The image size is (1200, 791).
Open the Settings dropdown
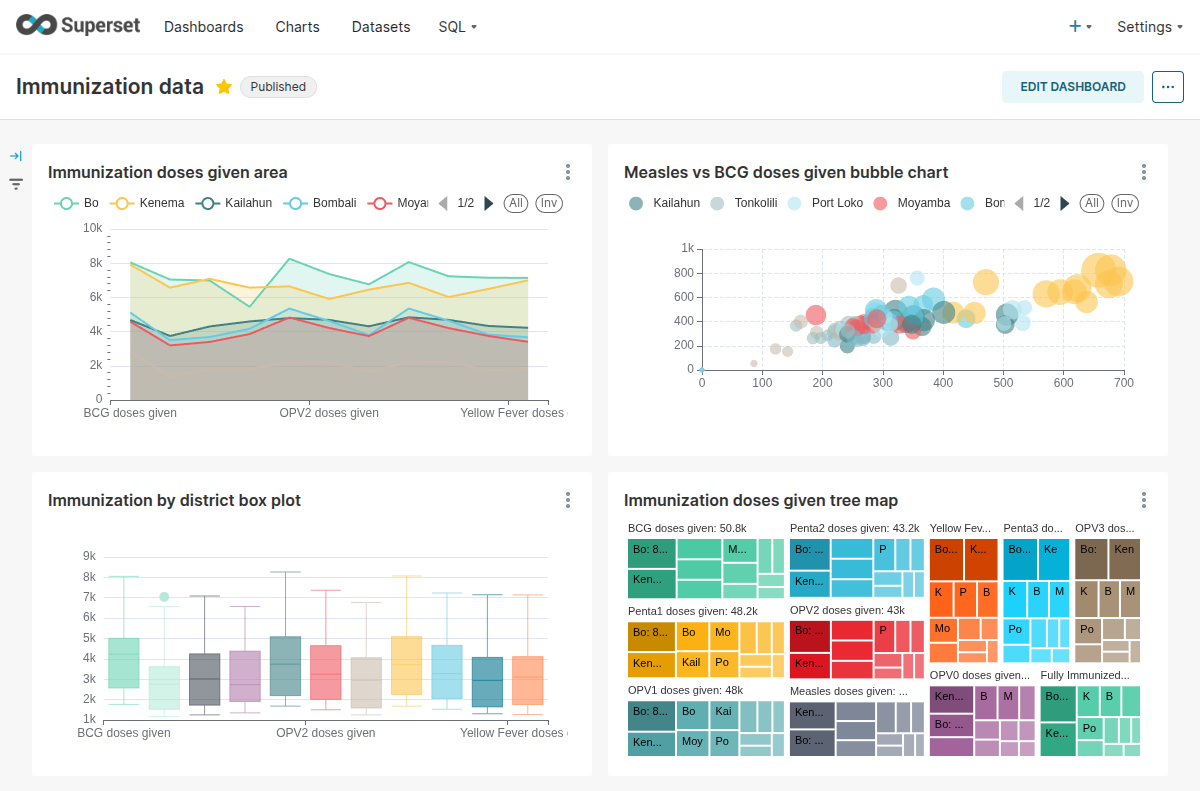(1143, 27)
